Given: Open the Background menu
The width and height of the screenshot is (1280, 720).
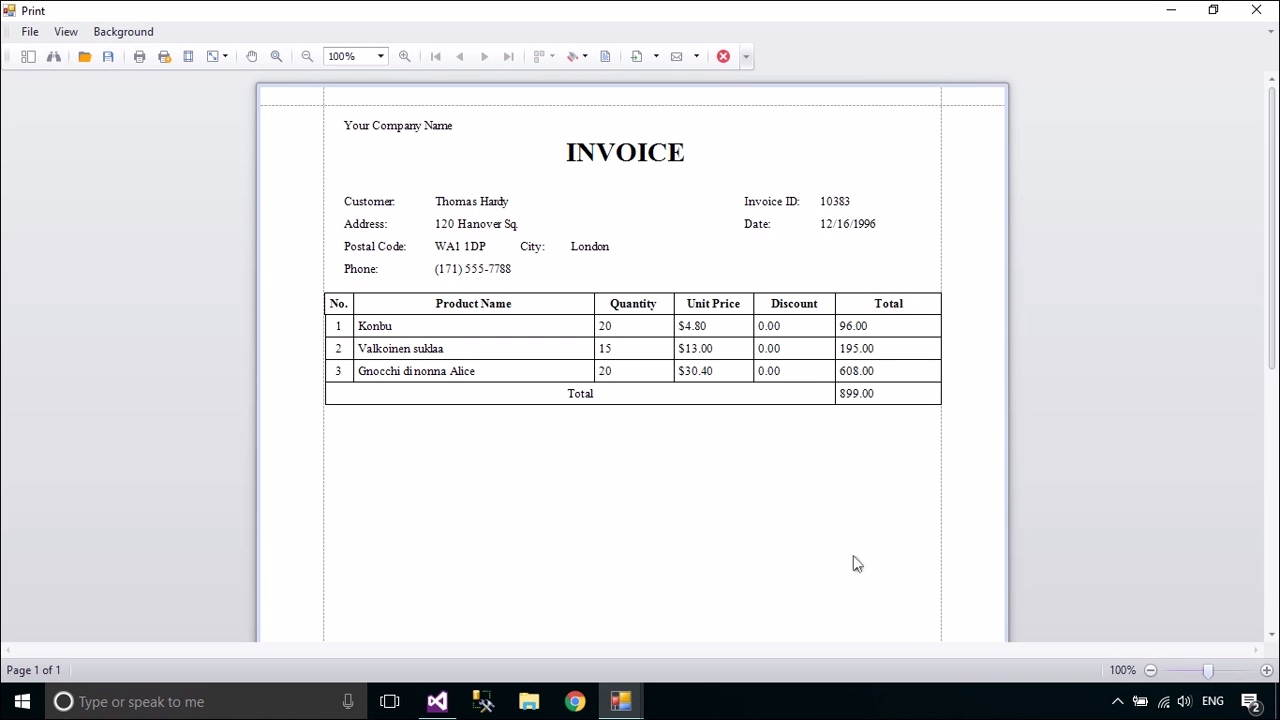Looking at the screenshot, I should click(124, 32).
